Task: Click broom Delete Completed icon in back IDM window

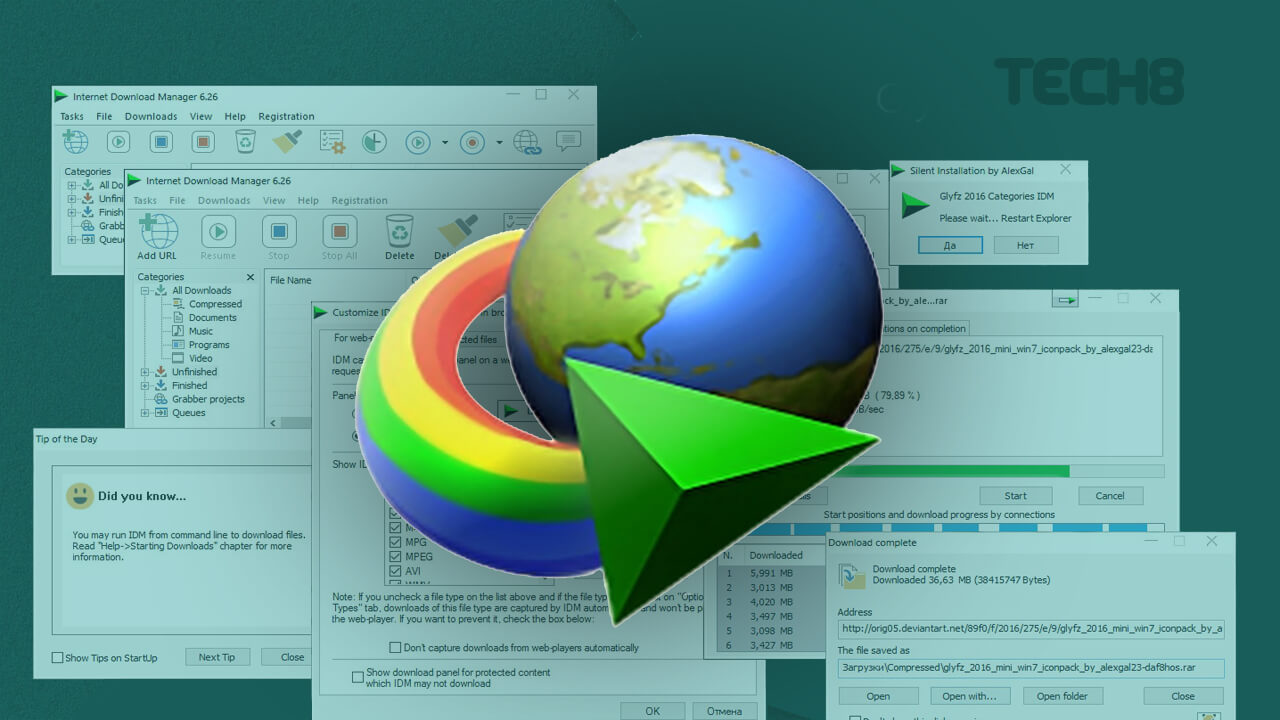Action: 287,141
